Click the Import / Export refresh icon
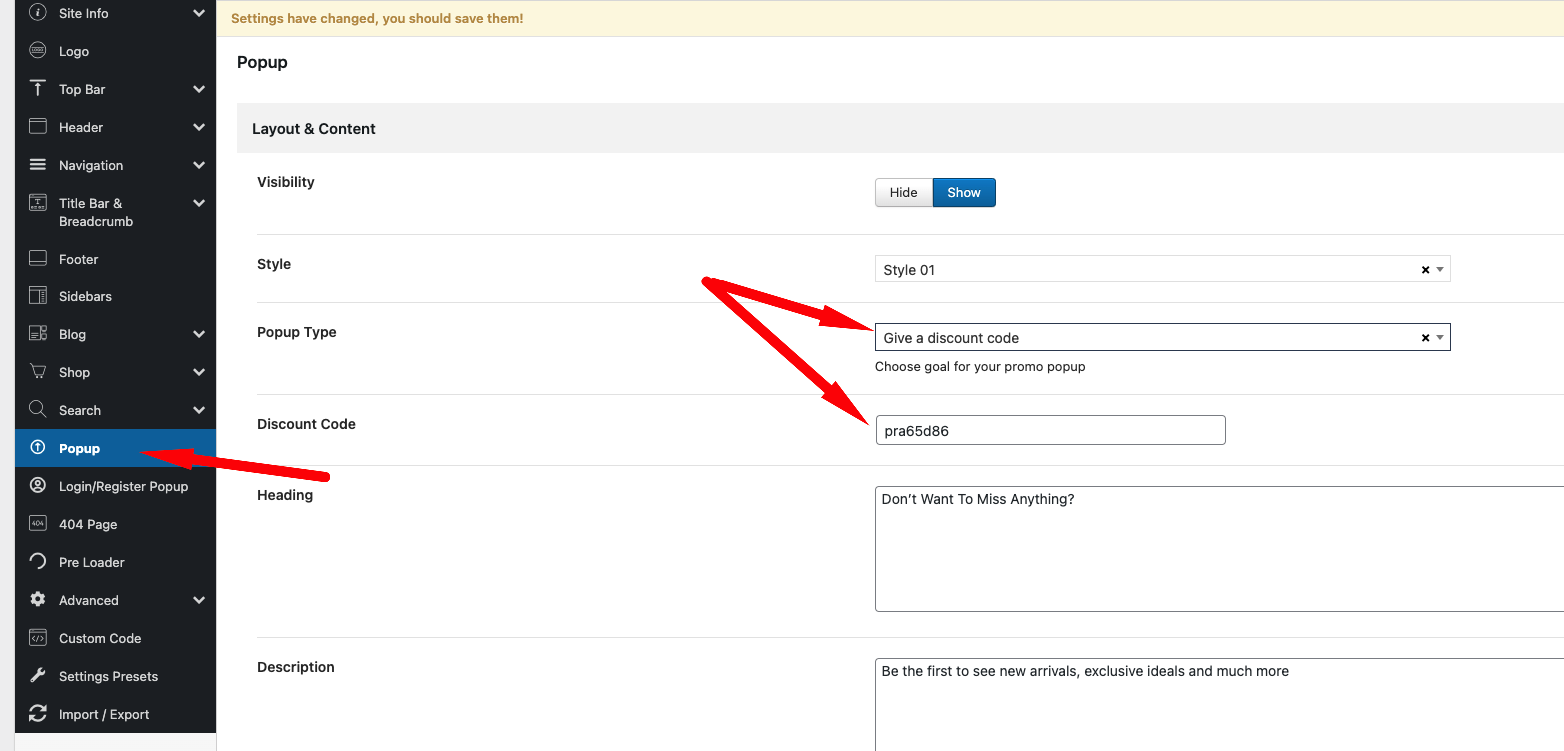The width and height of the screenshot is (1564, 751). (38, 714)
